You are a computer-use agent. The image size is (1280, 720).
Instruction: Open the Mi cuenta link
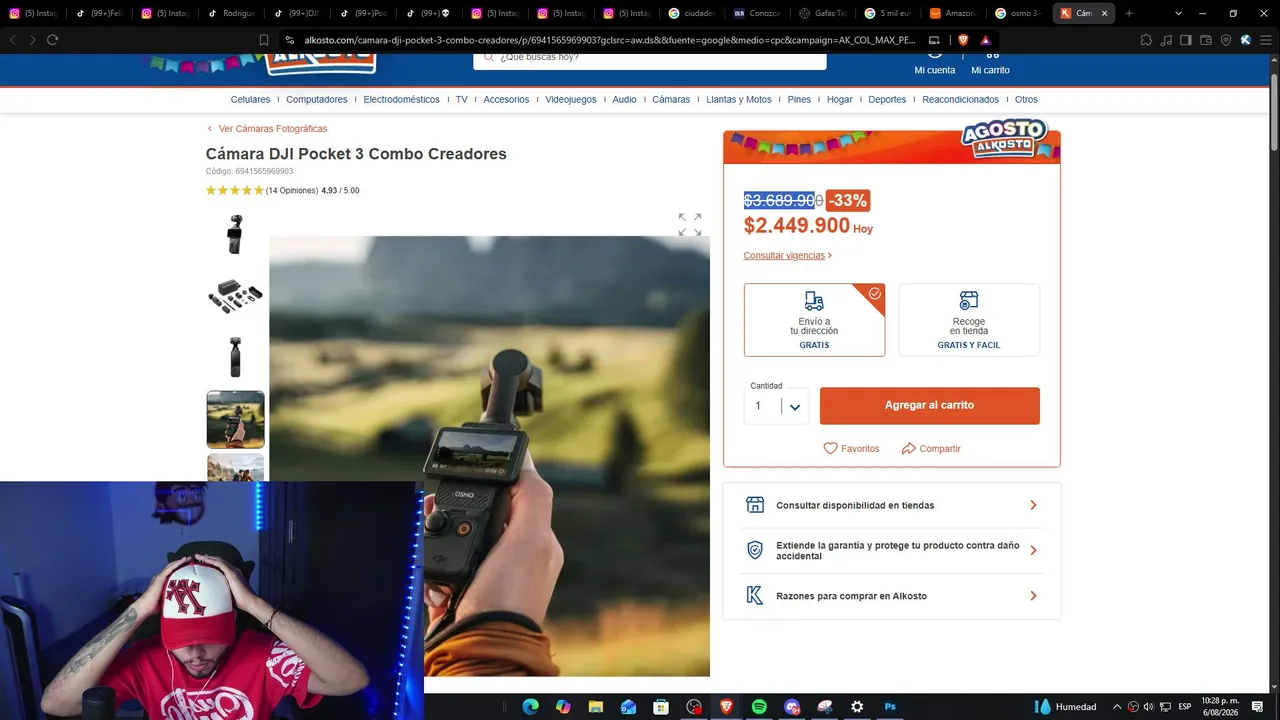pos(935,63)
